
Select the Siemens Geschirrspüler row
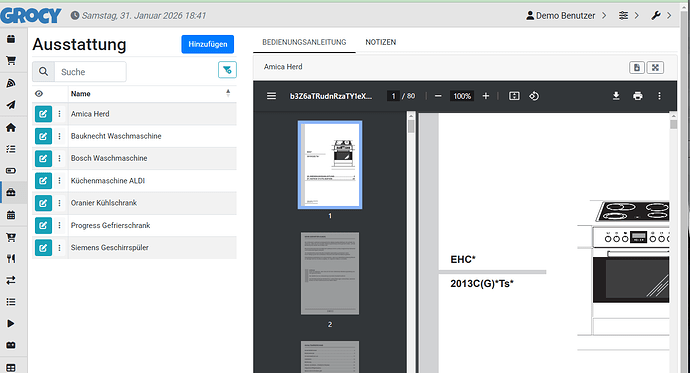click(x=134, y=248)
